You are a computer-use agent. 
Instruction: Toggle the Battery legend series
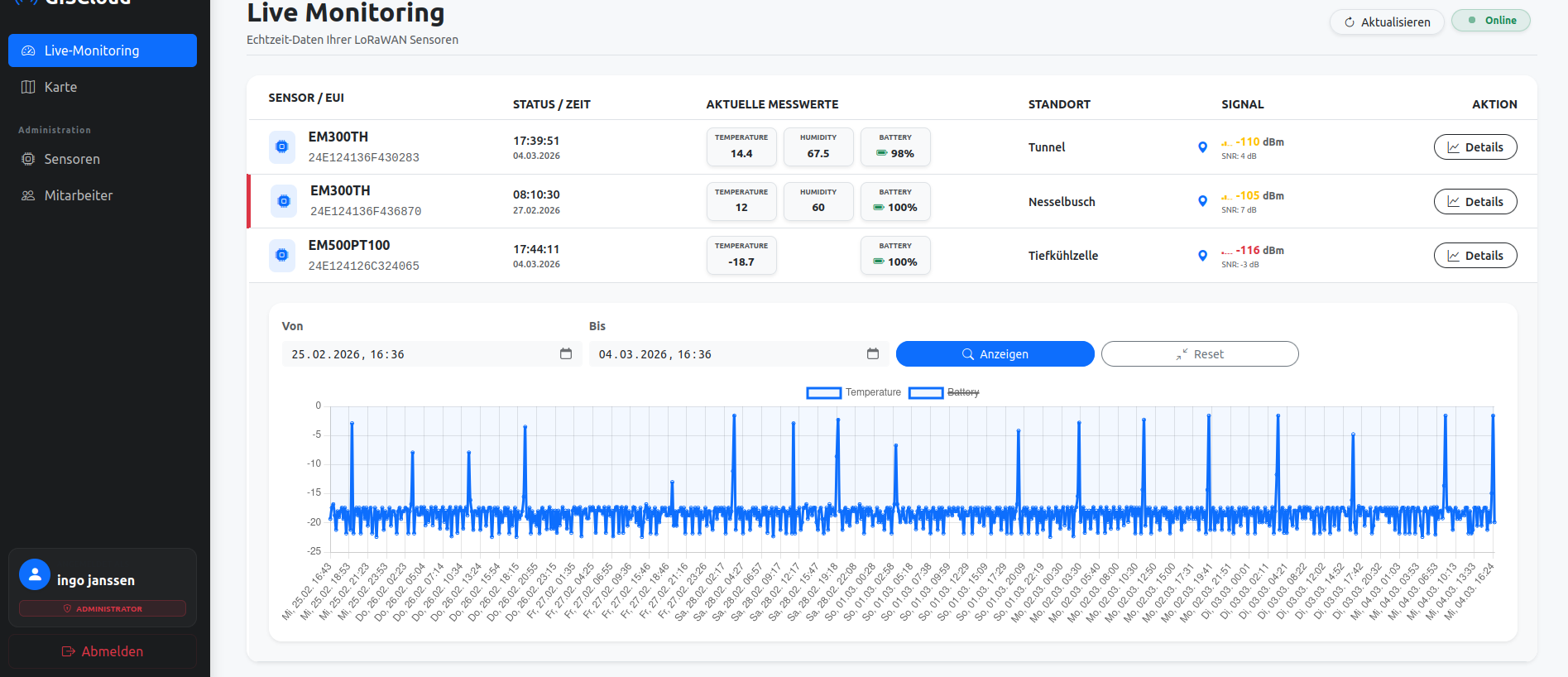(x=944, y=392)
